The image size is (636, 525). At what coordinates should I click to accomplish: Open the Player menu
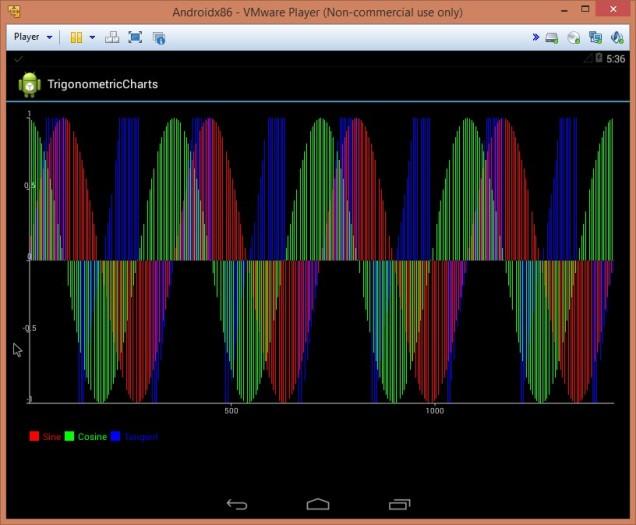click(32, 37)
